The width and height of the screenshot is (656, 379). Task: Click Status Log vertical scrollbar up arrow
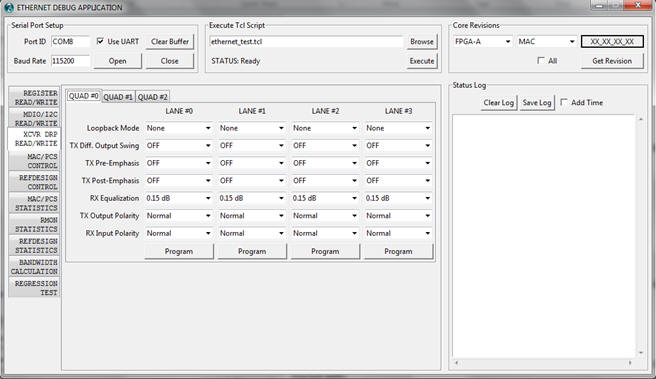pyautogui.click(x=641, y=119)
